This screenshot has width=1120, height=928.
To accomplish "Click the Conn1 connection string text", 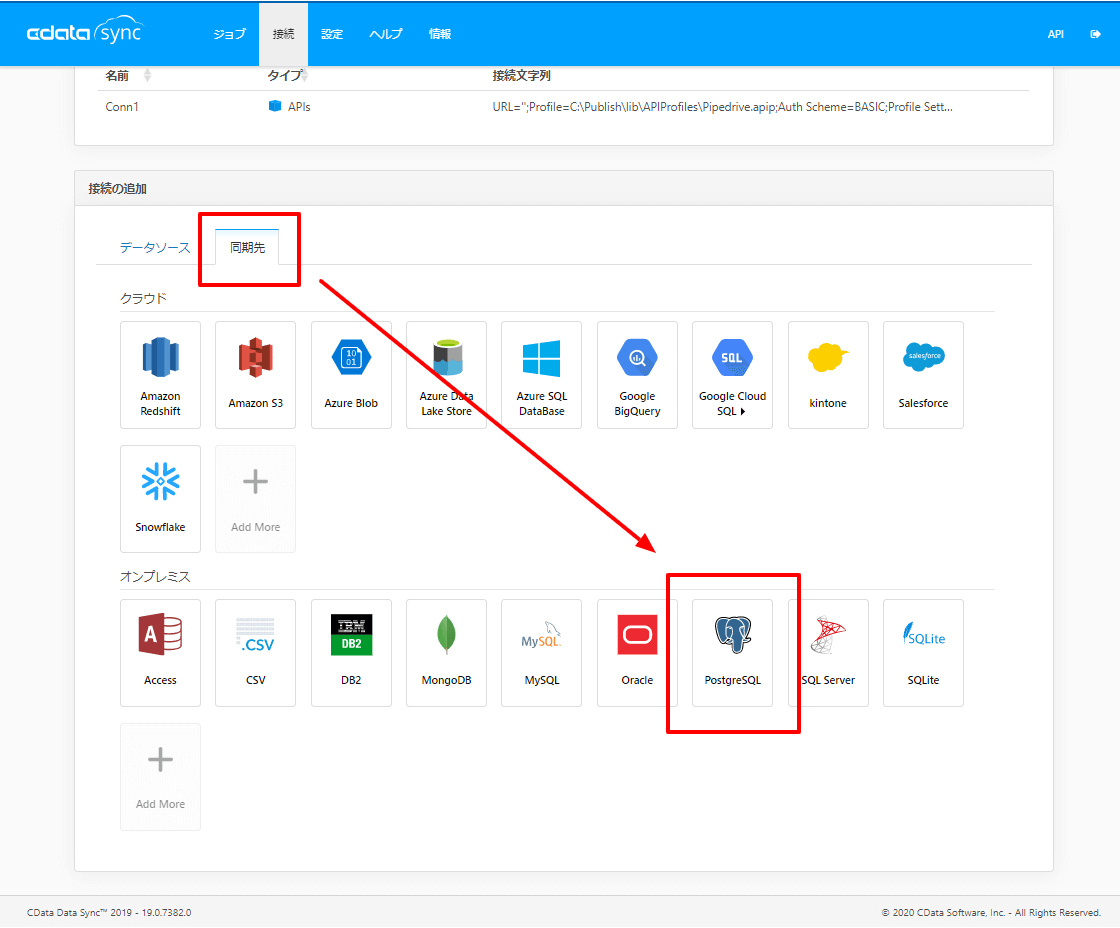I will (x=722, y=106).
